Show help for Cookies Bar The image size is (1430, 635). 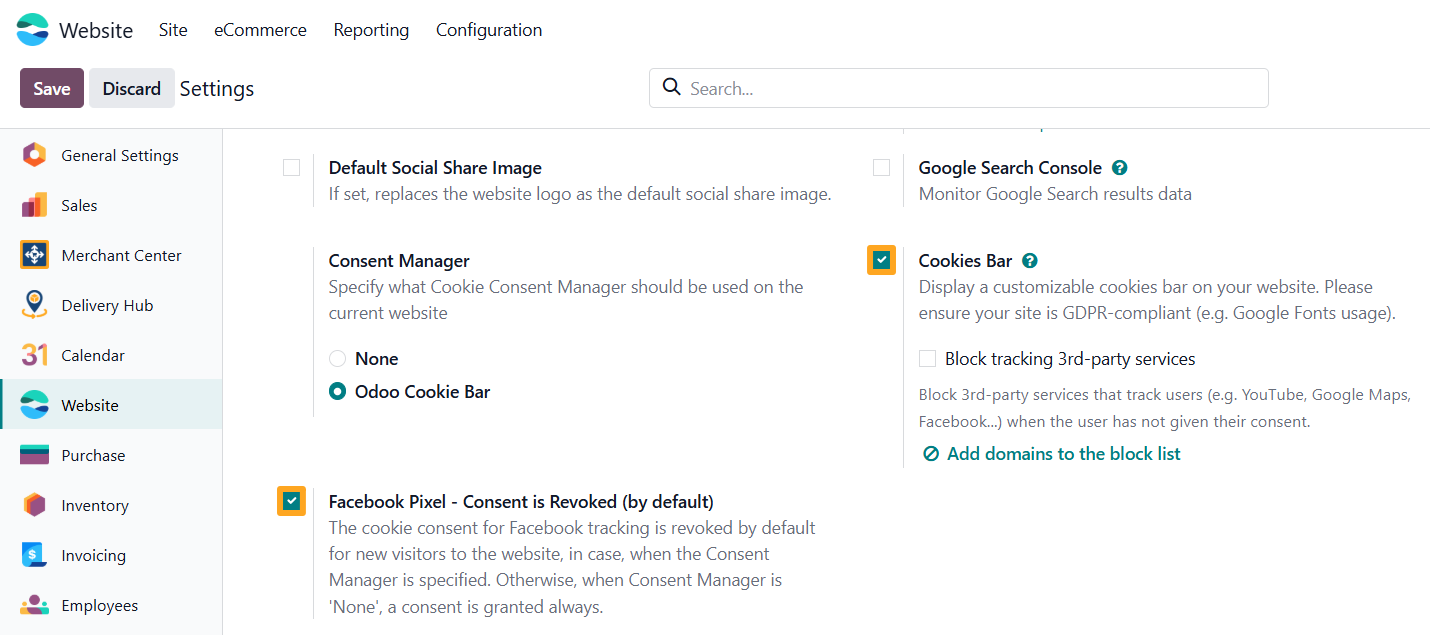click(x=1030, y=261)
